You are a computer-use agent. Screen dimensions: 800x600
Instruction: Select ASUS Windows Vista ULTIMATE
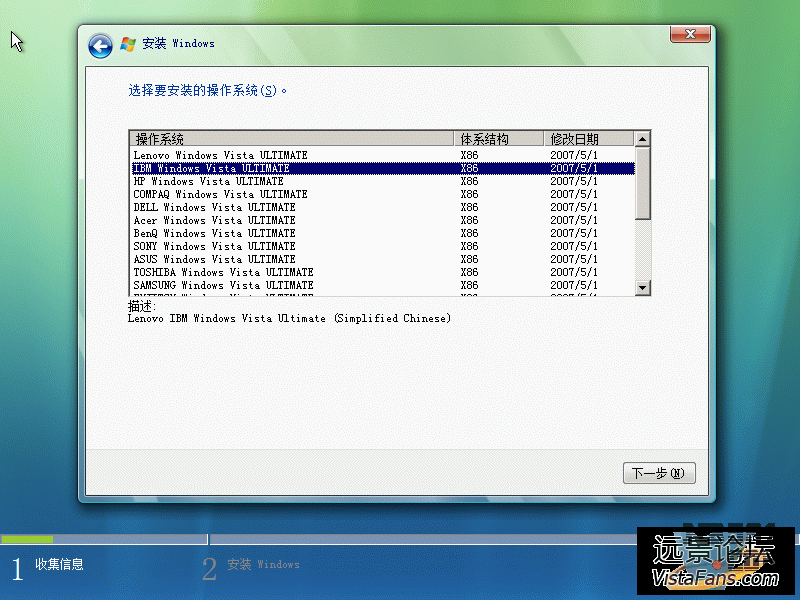(x=214, y=259)
